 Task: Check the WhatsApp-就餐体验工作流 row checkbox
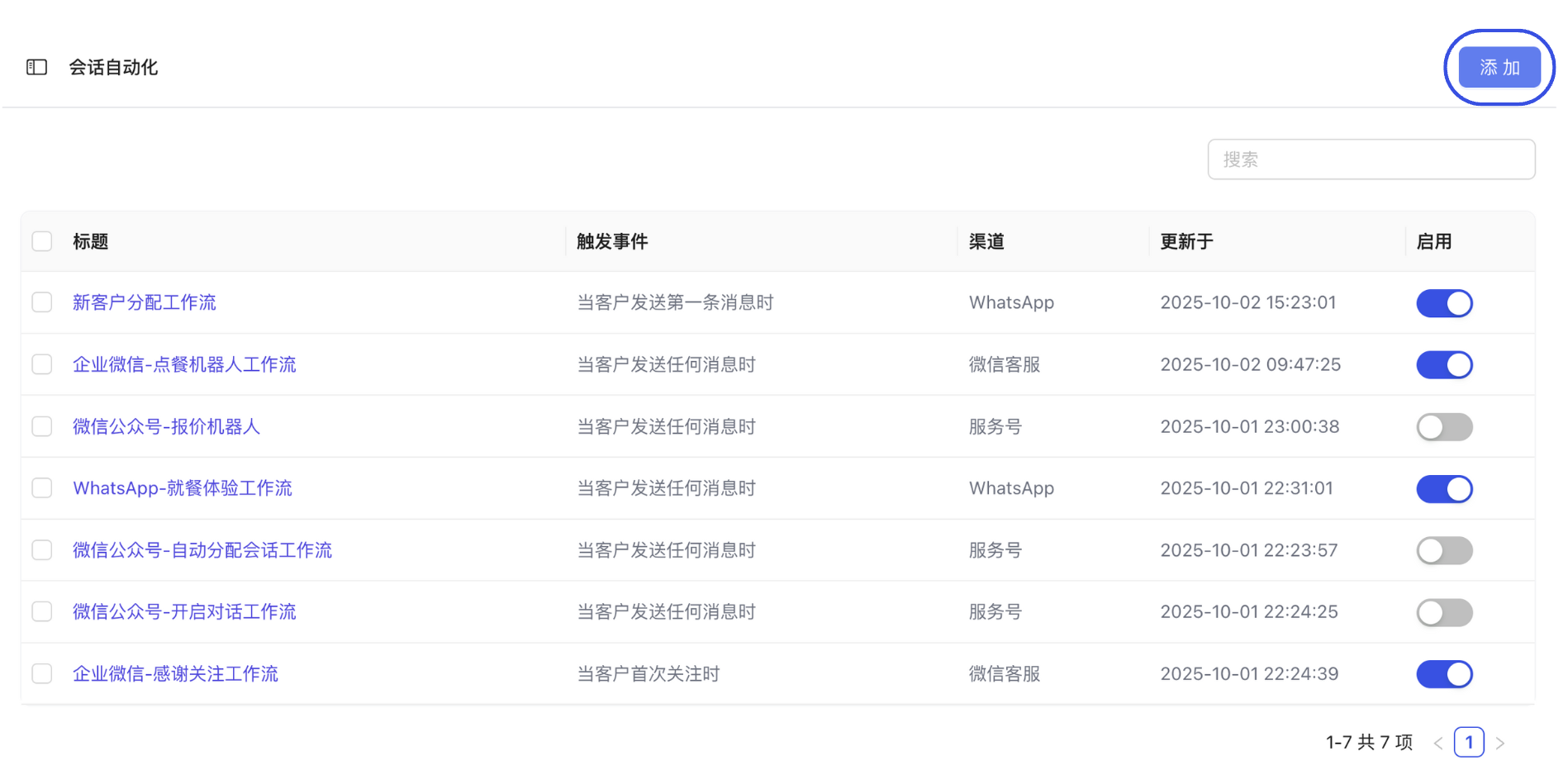[x=41, y=487]
